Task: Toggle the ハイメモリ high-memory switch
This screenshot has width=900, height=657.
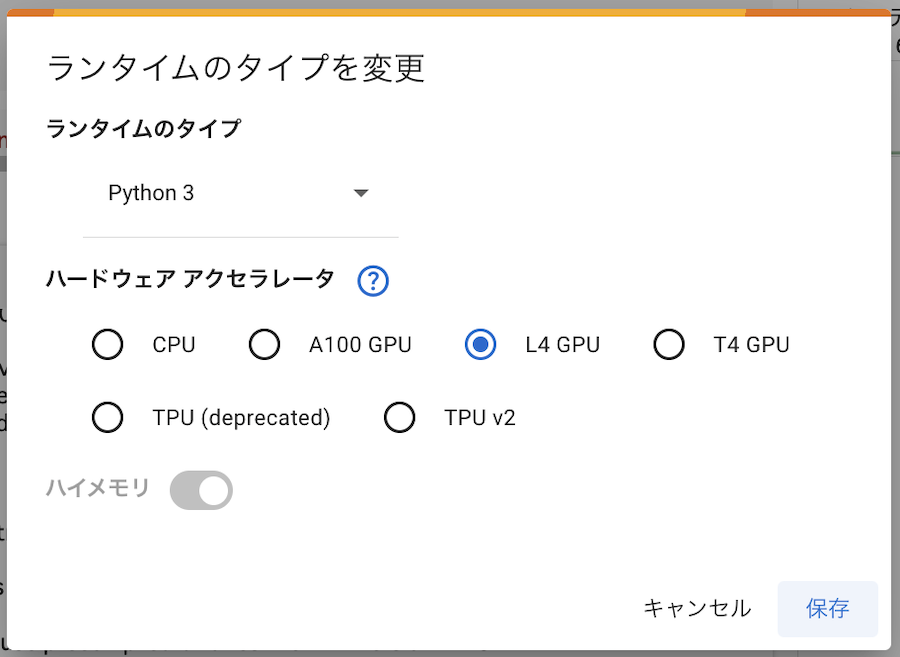Action: coord(200,490)
